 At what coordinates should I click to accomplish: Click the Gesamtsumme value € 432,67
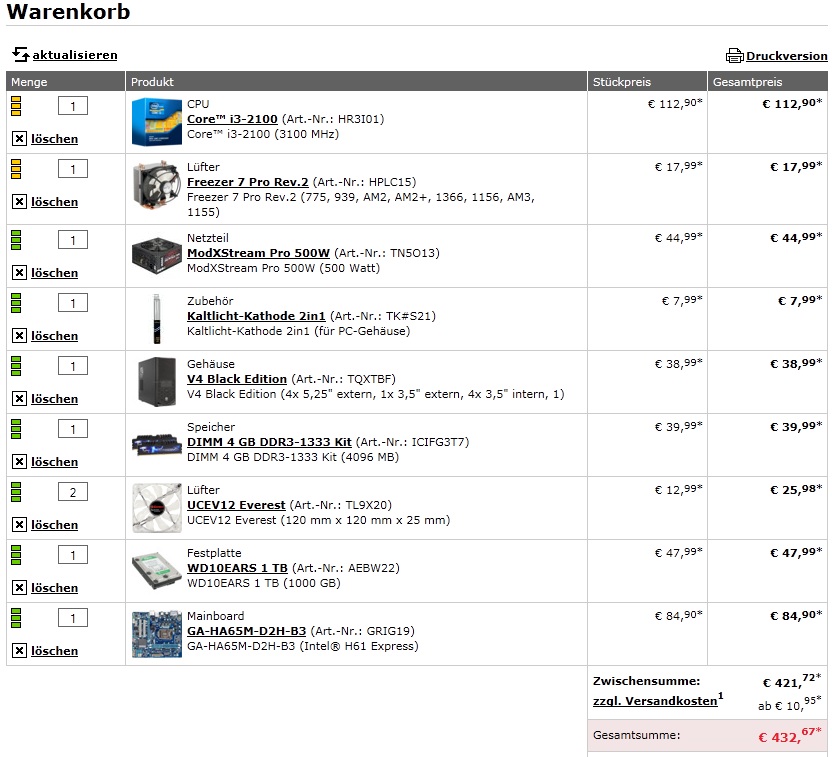(790, 736)
